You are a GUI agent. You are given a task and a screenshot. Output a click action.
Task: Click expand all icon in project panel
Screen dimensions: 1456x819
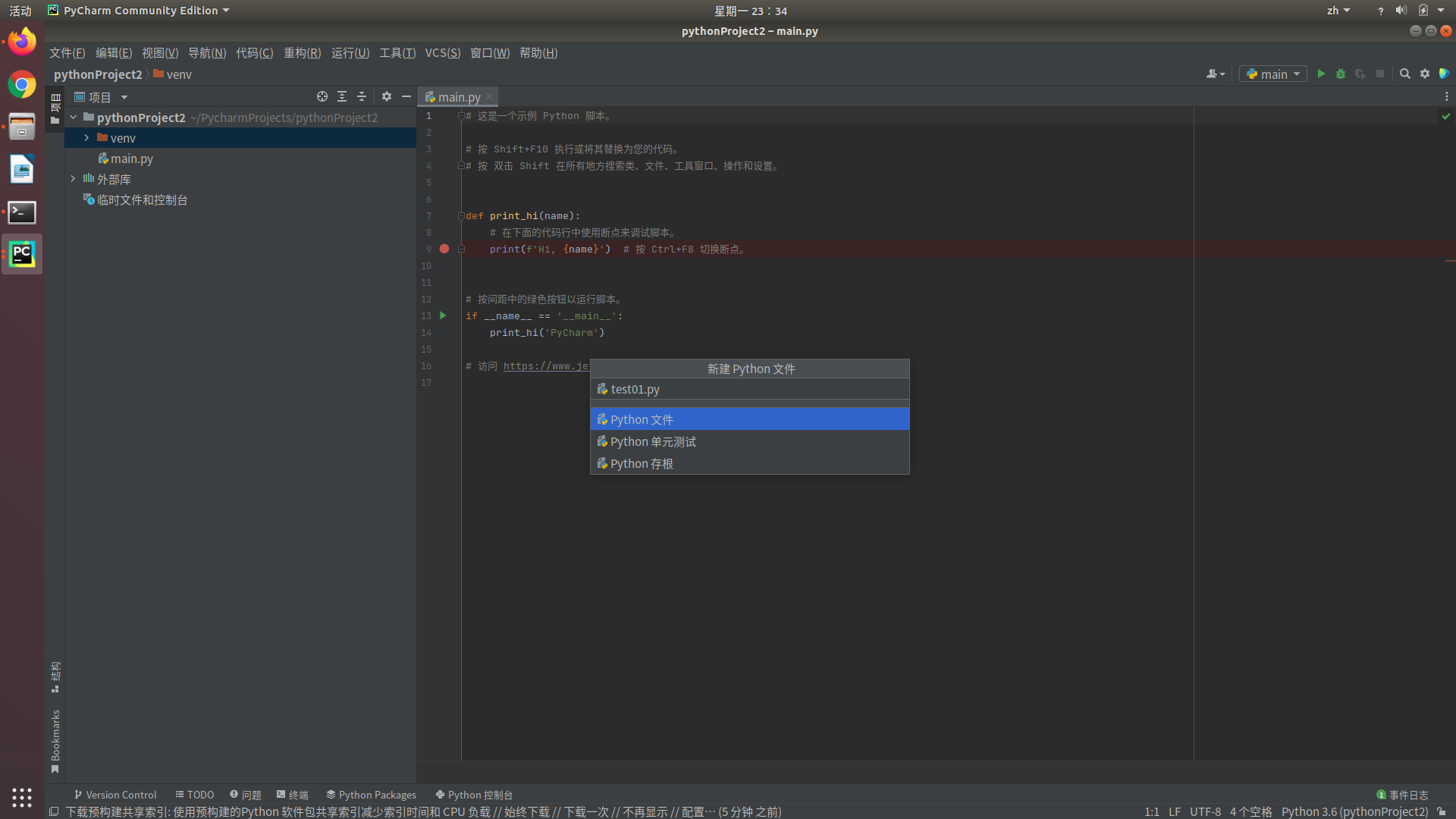[x=342, y=96]
